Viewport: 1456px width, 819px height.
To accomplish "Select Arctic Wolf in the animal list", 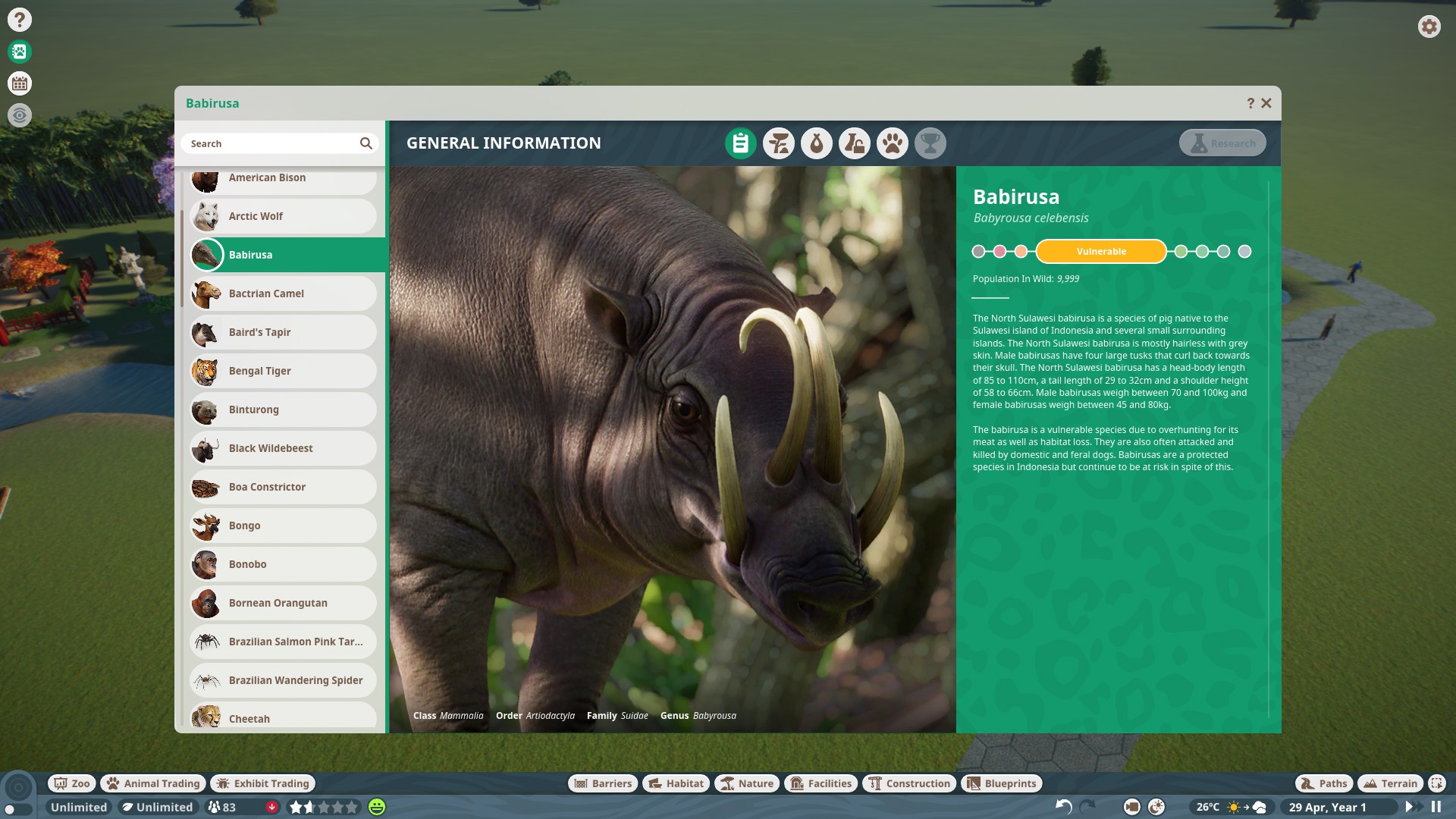I will (x=283, y=216).
